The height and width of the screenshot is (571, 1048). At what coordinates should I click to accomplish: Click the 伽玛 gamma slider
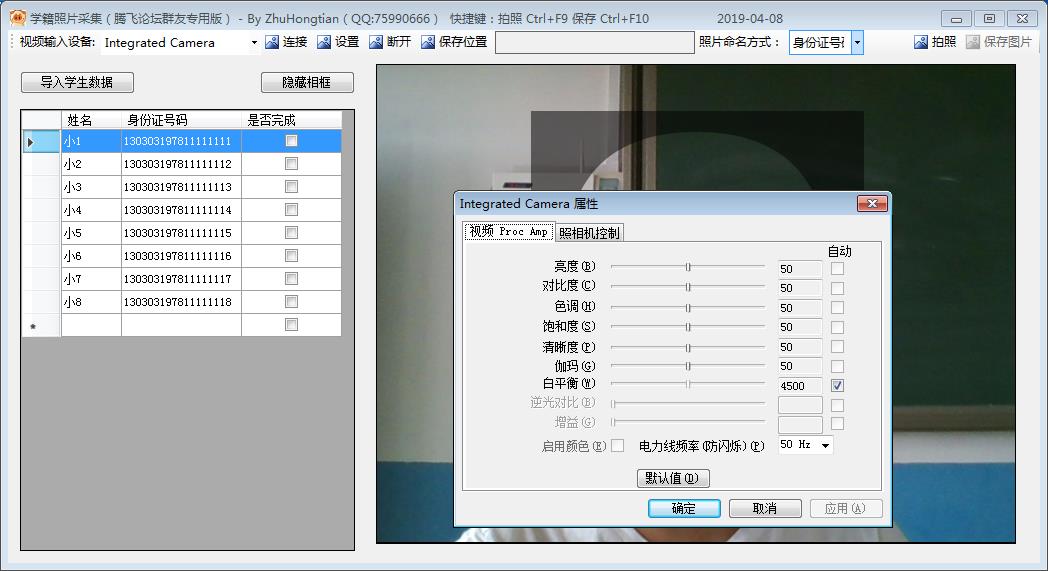pyautogui.click(x=688, y=366)
